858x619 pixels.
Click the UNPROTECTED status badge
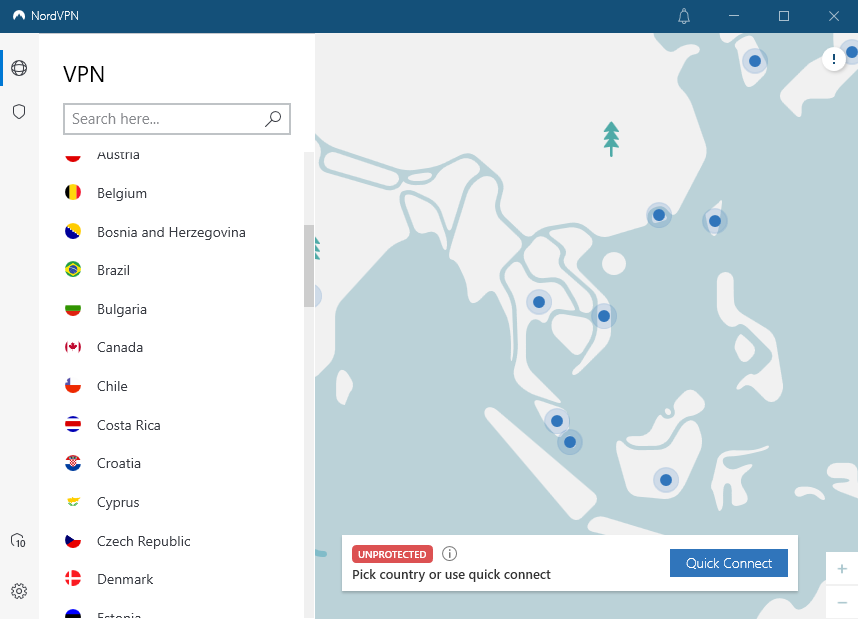tap(392, 554)
